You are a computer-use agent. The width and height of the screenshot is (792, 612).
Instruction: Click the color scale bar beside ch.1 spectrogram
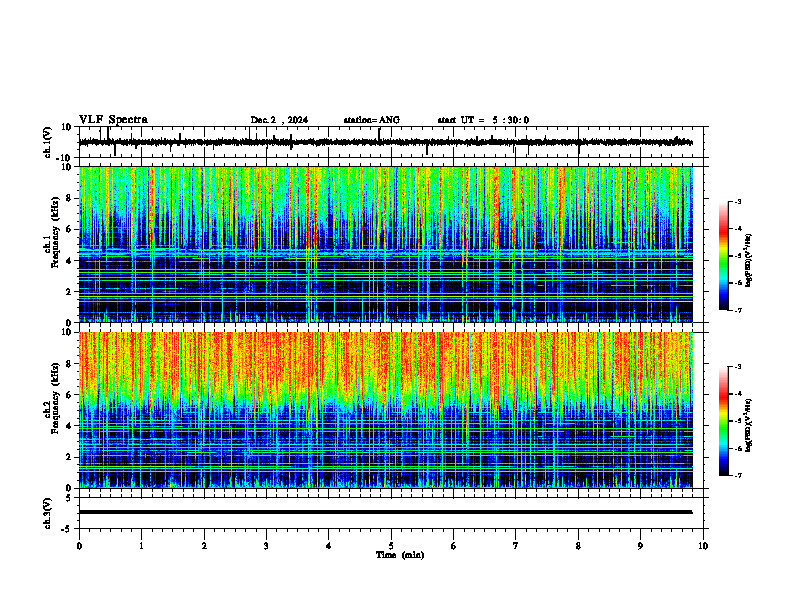click(723, 256)
